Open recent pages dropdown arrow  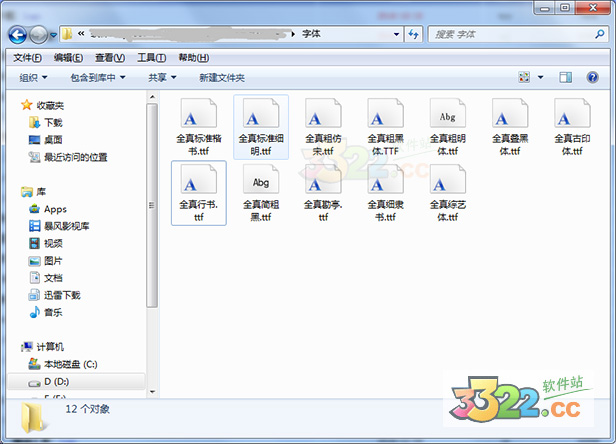[53, 35]
